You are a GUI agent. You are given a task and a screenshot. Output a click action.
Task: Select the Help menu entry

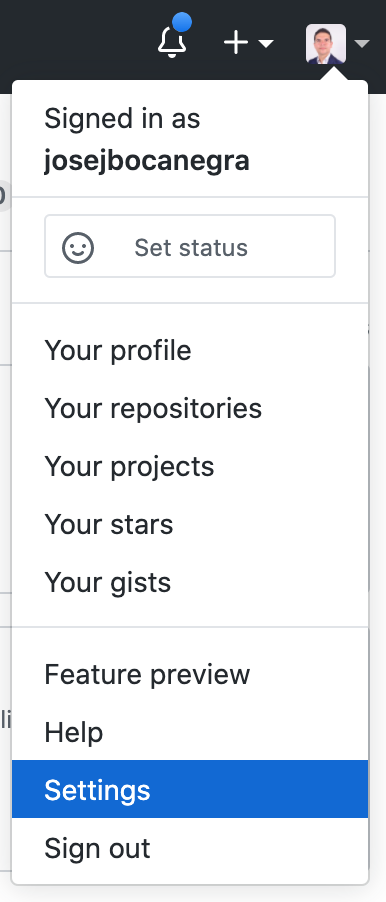(x=190, y=732)
